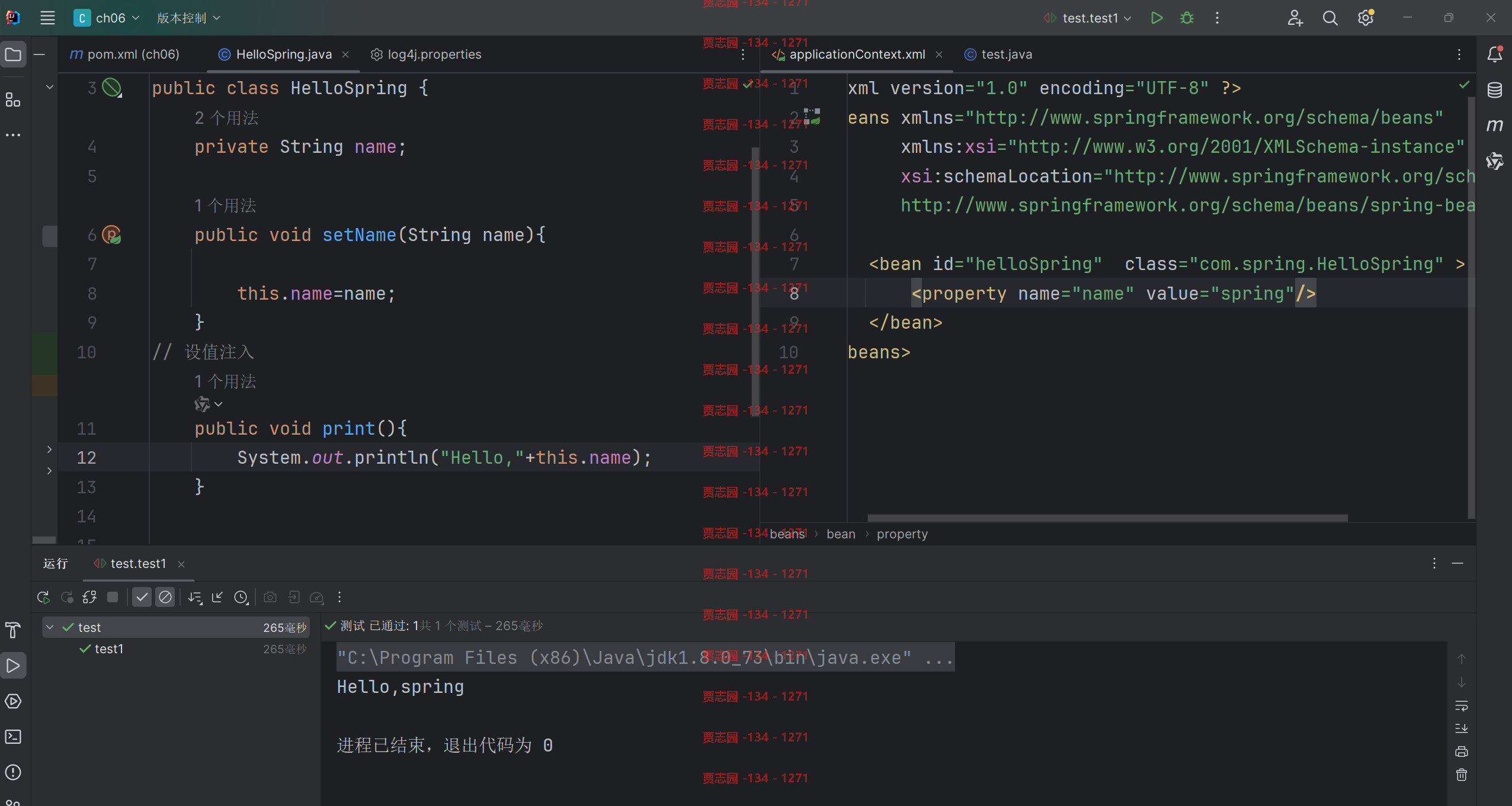Open the Structure tool window icon

pyautogui.click(x=13, y=99)
